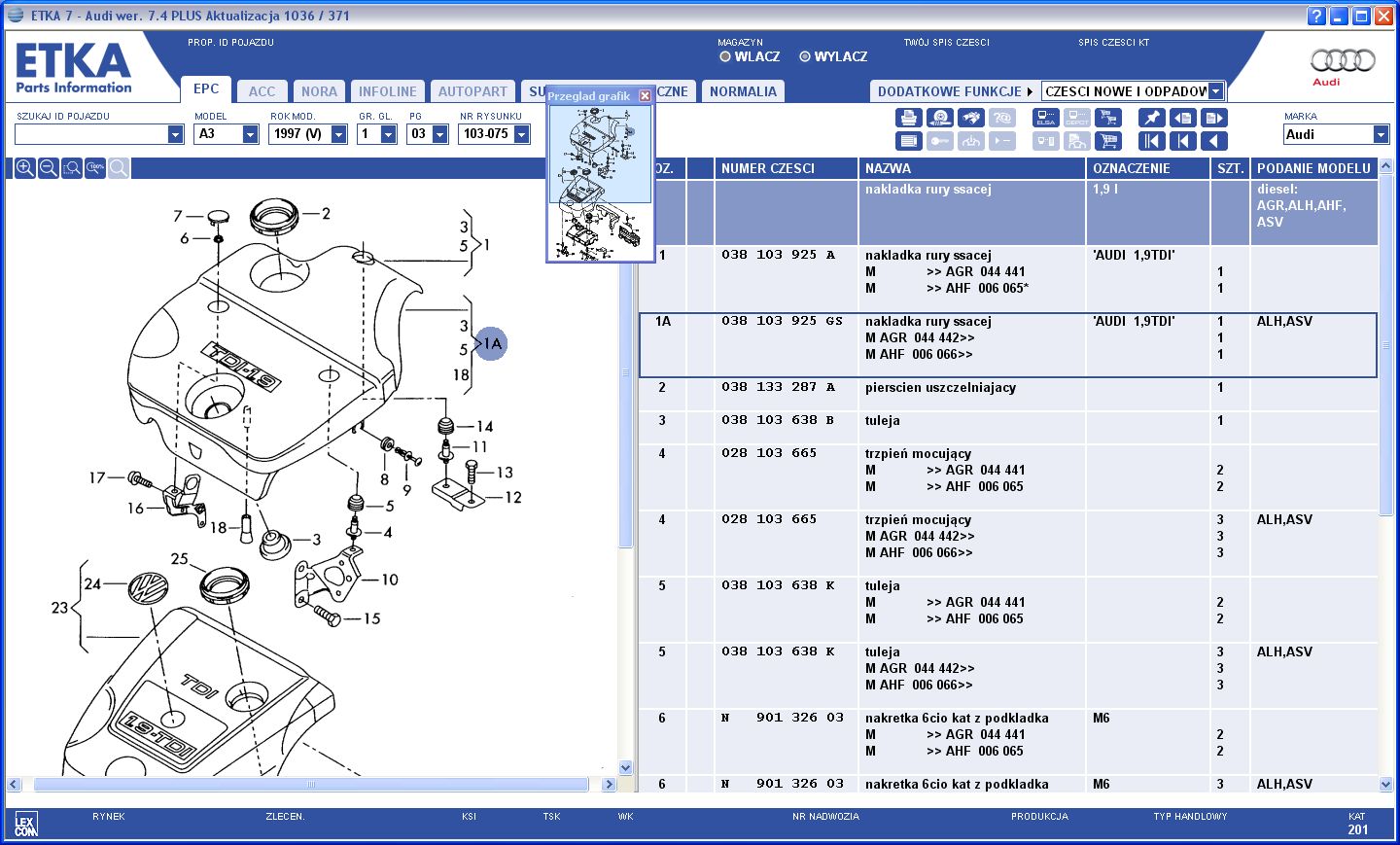Image resolution: width=1400 pixels, height=845 pixels.
Task: Zoom out of the parts diagram
Action: (x=49, y=168)
